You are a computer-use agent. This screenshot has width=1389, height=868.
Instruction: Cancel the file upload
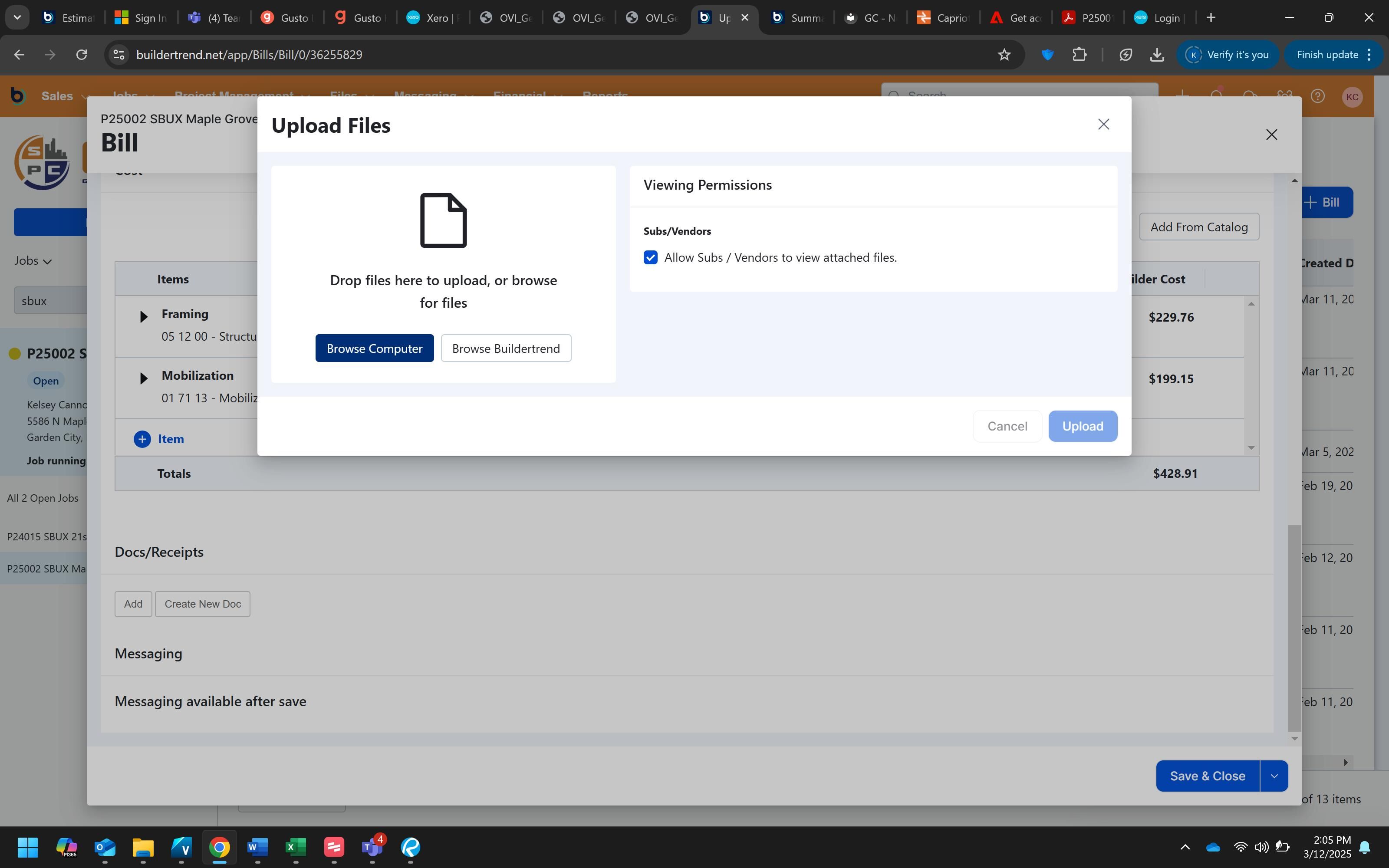(x=1007, y=426)
